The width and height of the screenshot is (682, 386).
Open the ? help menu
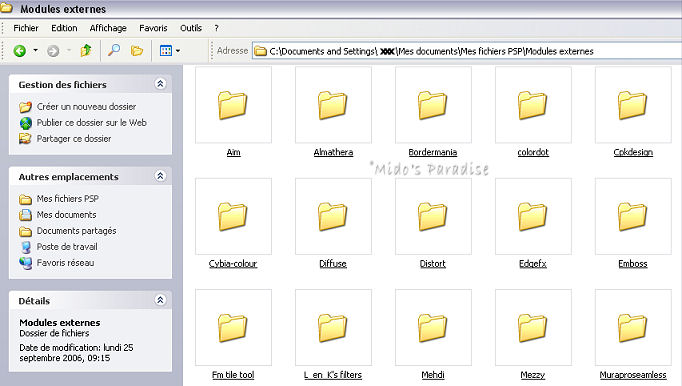[216, 28]
